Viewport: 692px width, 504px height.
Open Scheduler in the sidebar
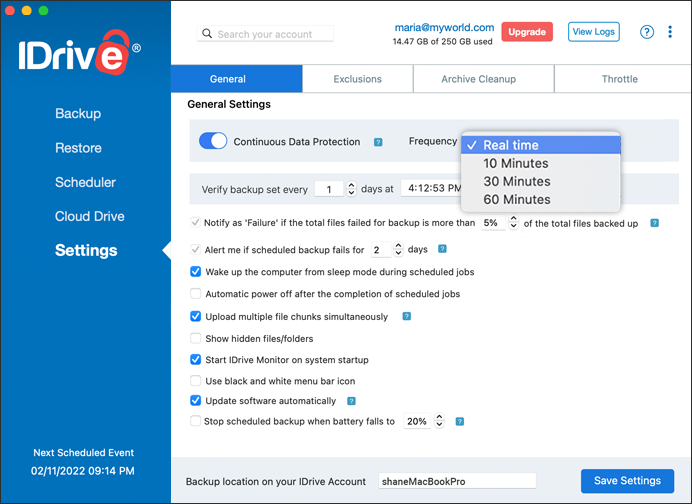pyautogui.click(x=85, y=182)
